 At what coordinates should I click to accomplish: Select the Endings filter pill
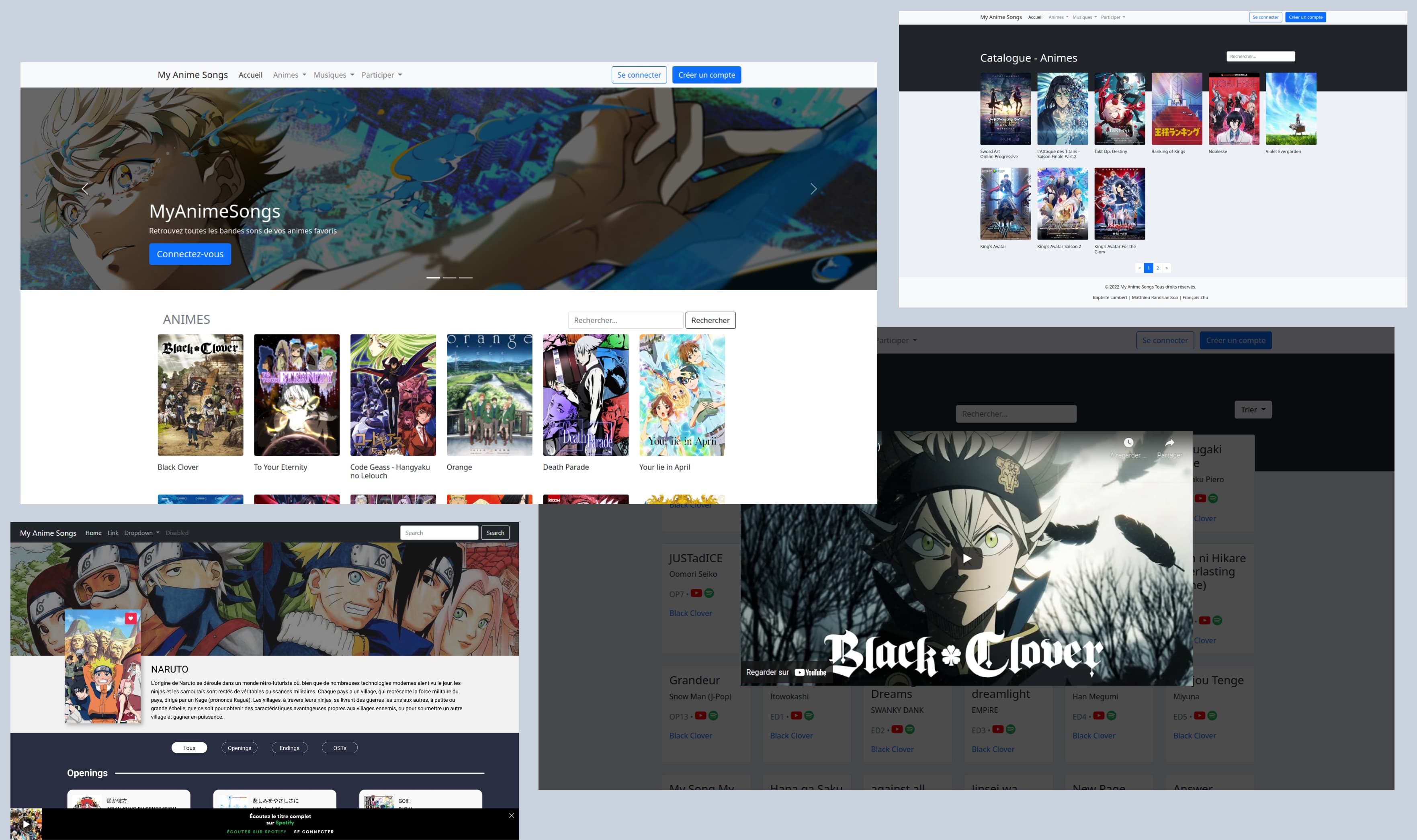click(289, 748)
